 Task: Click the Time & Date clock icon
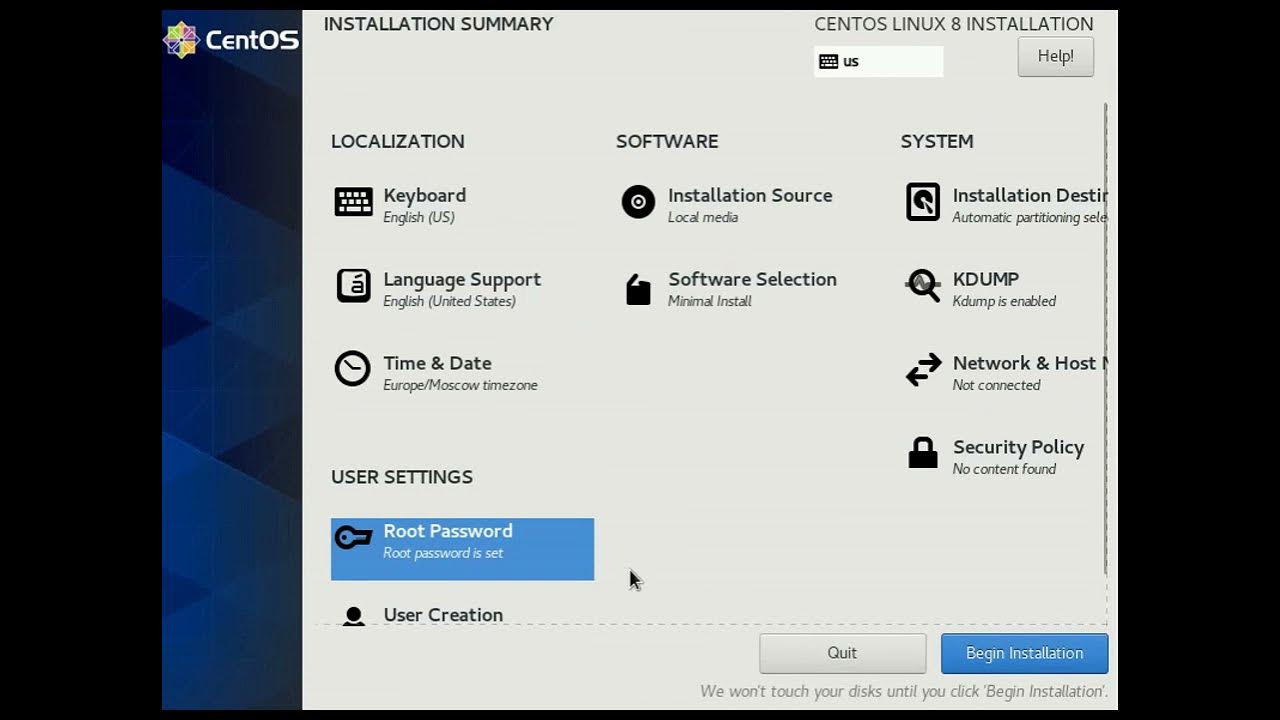(352, 369)
